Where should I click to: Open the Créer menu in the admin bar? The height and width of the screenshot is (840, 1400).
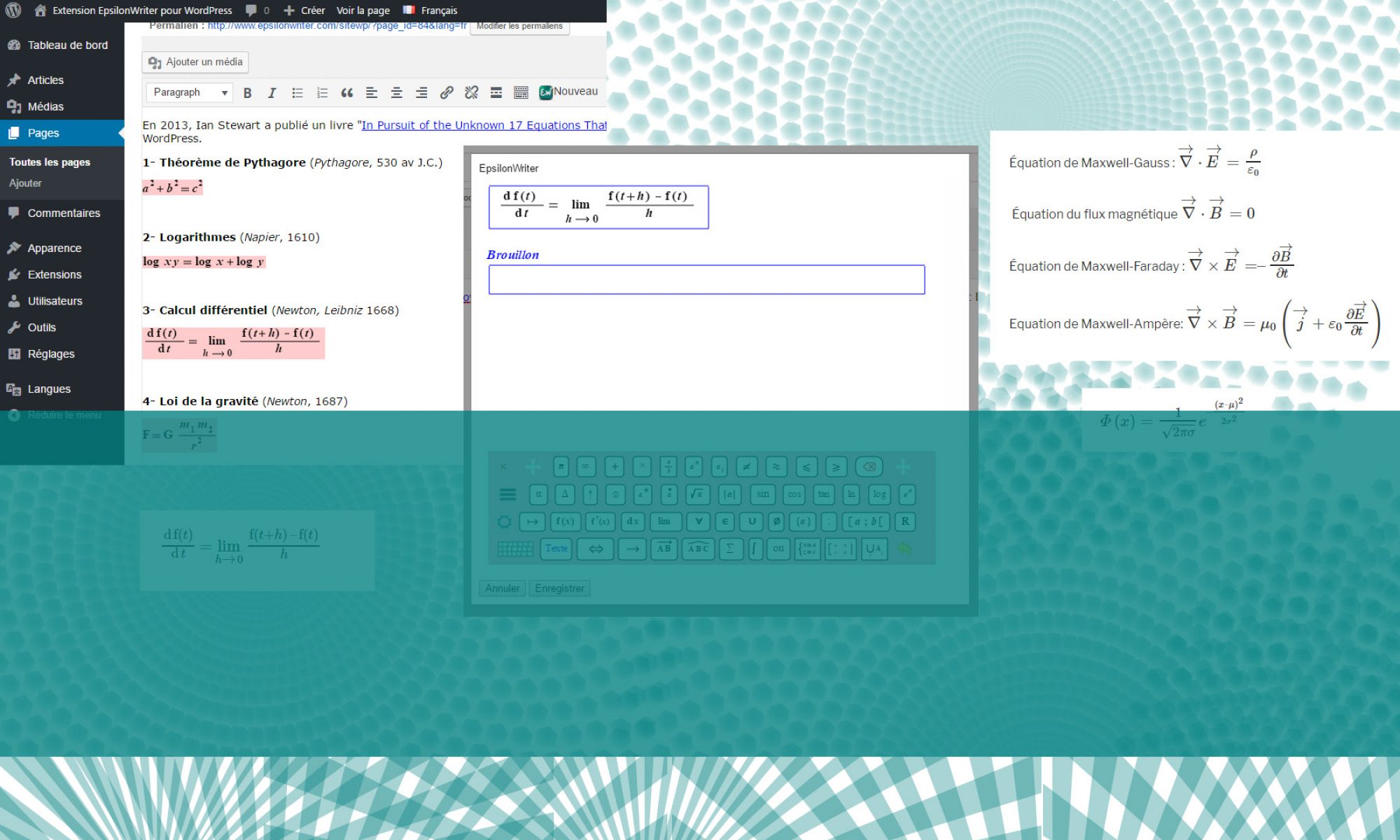pyautogui.click(x=304, y=10)
